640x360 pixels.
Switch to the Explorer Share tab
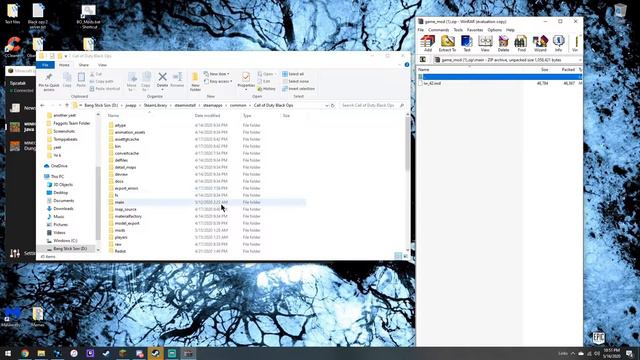84,65
